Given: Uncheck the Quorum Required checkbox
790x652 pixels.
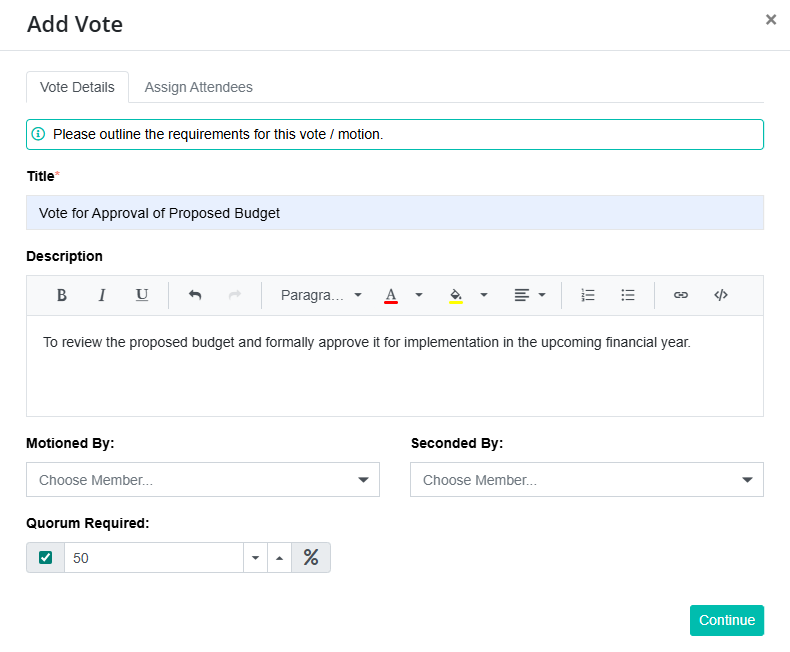Looking at the screenshot, I should pyautogui.click(x=45, y=557).
